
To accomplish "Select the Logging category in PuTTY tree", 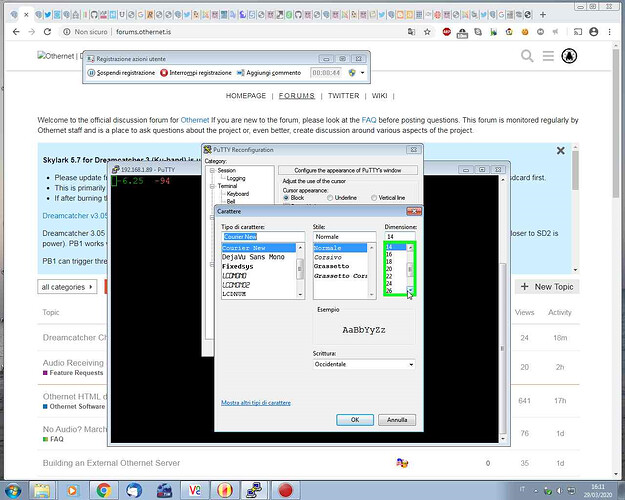I will click(x=236, y=178).
